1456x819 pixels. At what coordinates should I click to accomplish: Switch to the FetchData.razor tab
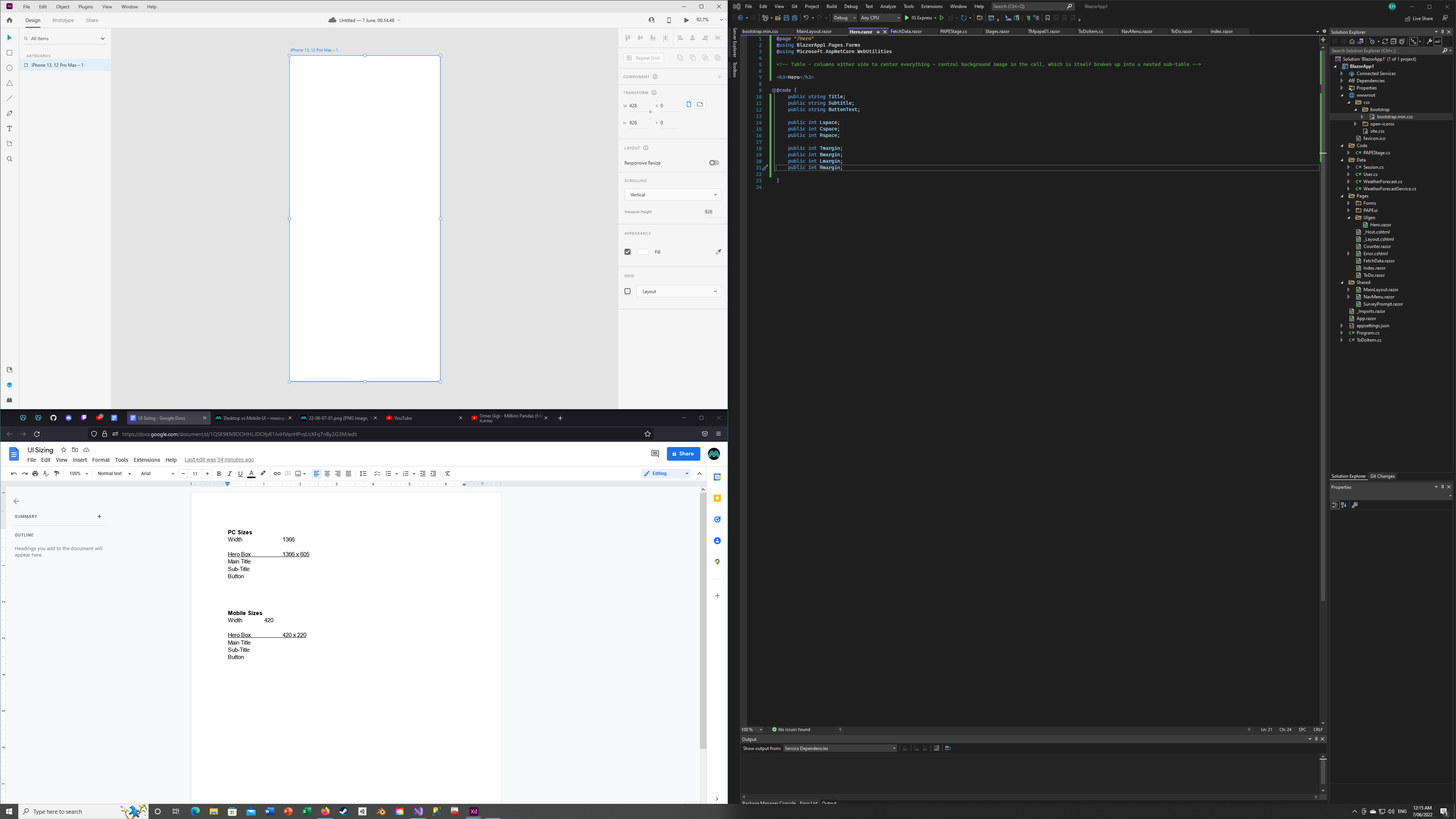906,31
